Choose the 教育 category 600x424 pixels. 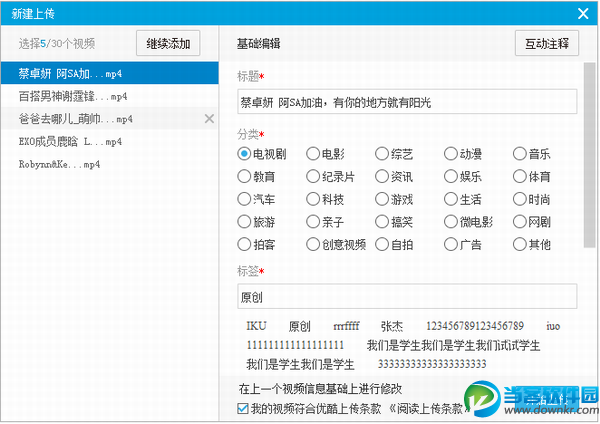pyautogui.click(x=256, y=176)
